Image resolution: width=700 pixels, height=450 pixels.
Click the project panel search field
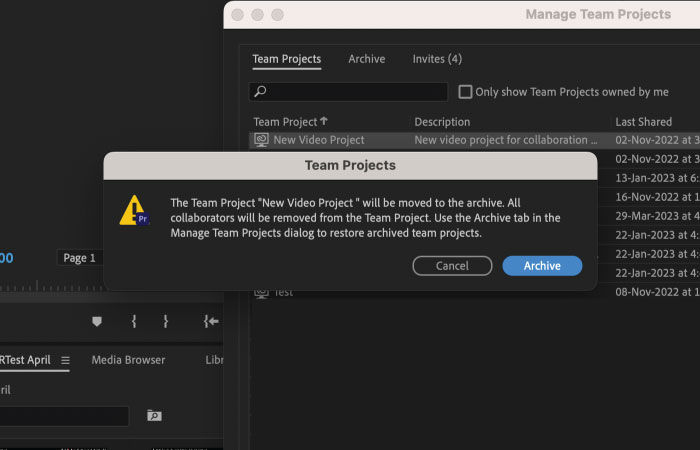coord(64,416)
